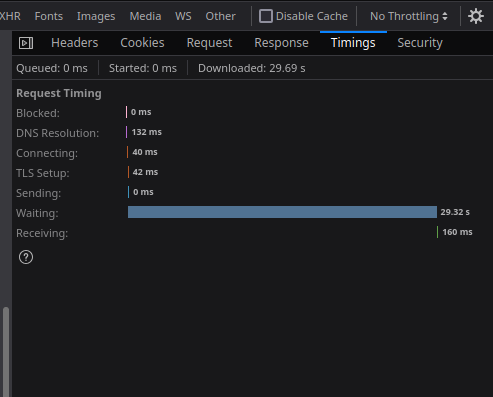Viewport: 493px width, 397px height.
Task: Collapse the request list pane toggle icon
Action: tap(26, 43)
